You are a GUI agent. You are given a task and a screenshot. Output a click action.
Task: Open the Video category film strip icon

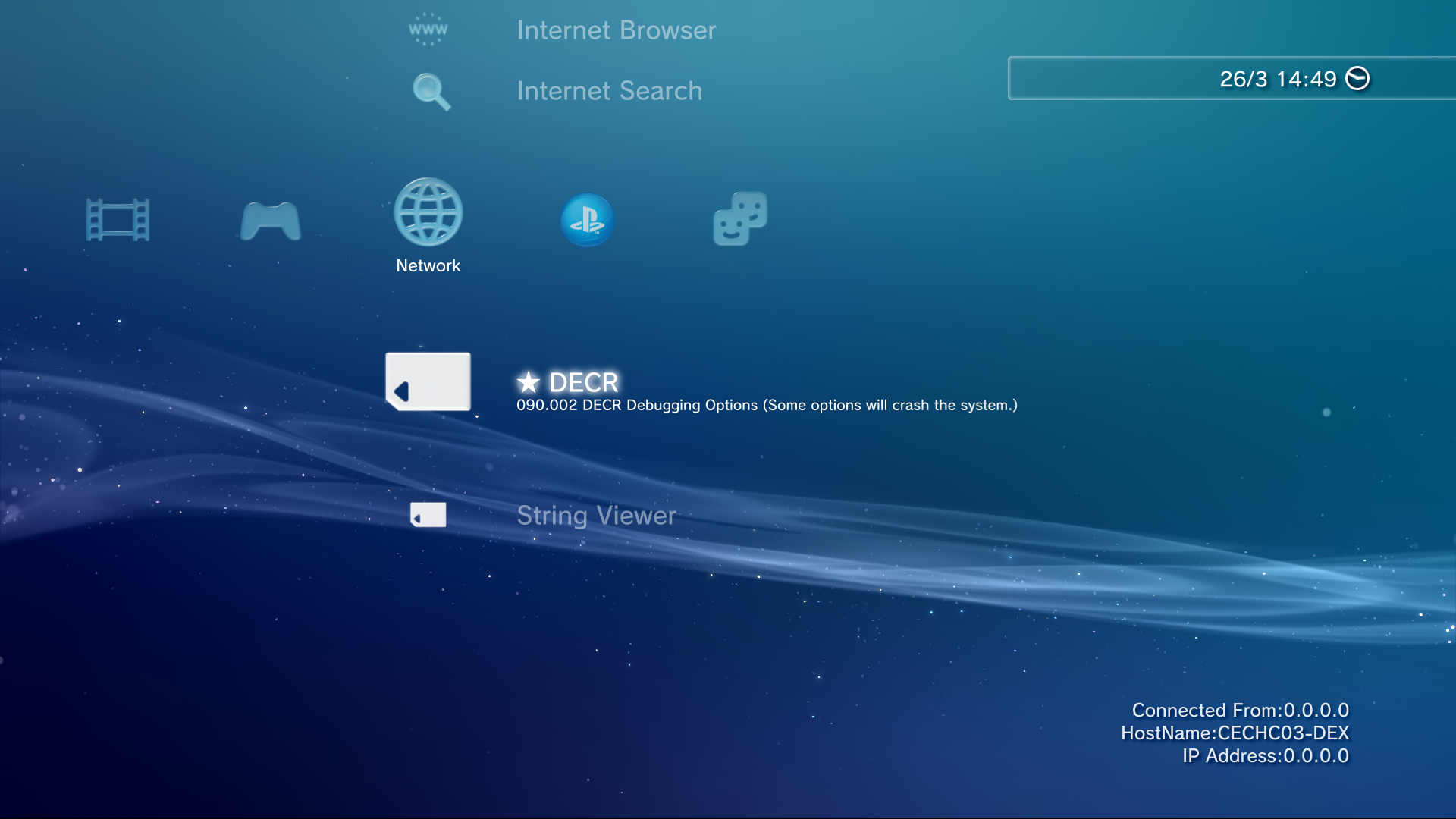tap(118, 220)
